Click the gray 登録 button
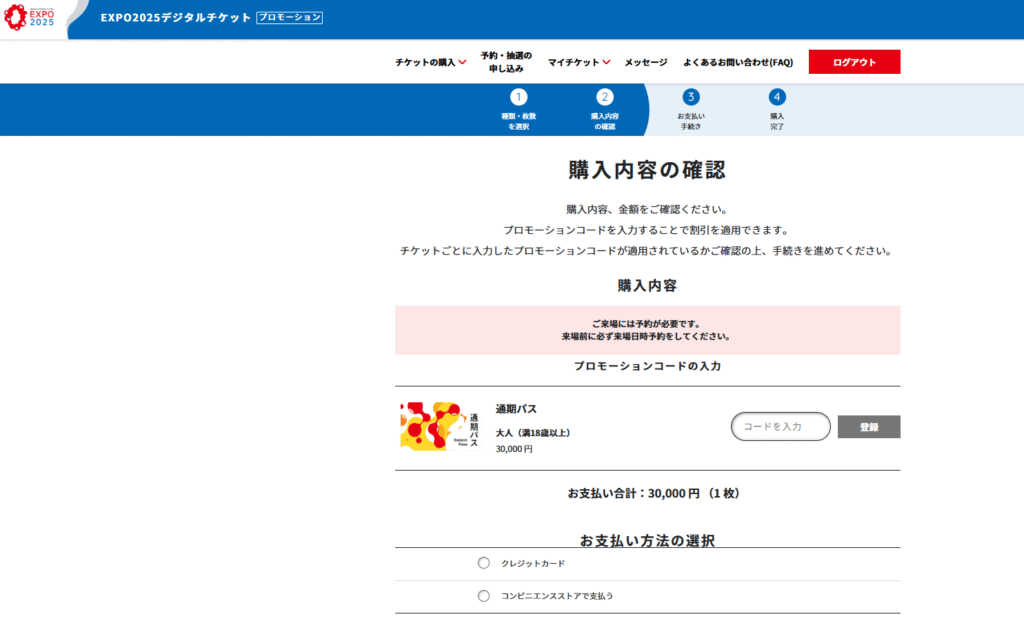The height and width of the screenshot is (639, 1024). (x=869, y=427)
